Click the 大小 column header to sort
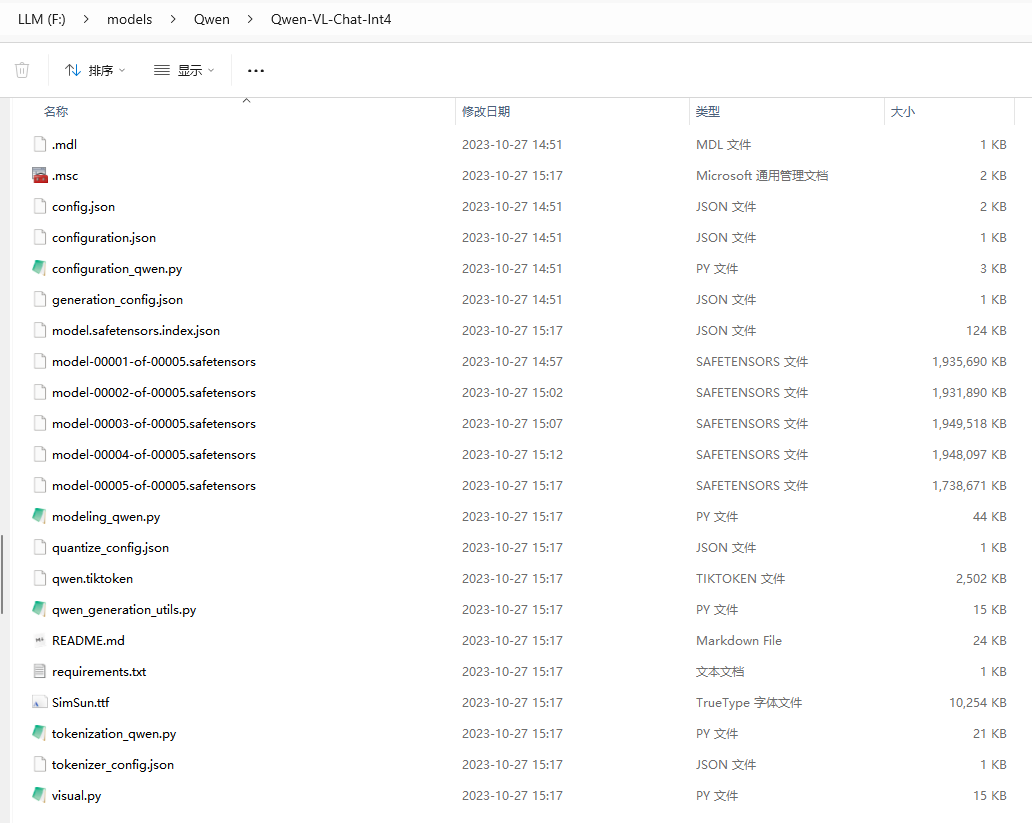This screenshot has height=823, width=1032. [x=903, y=111]
